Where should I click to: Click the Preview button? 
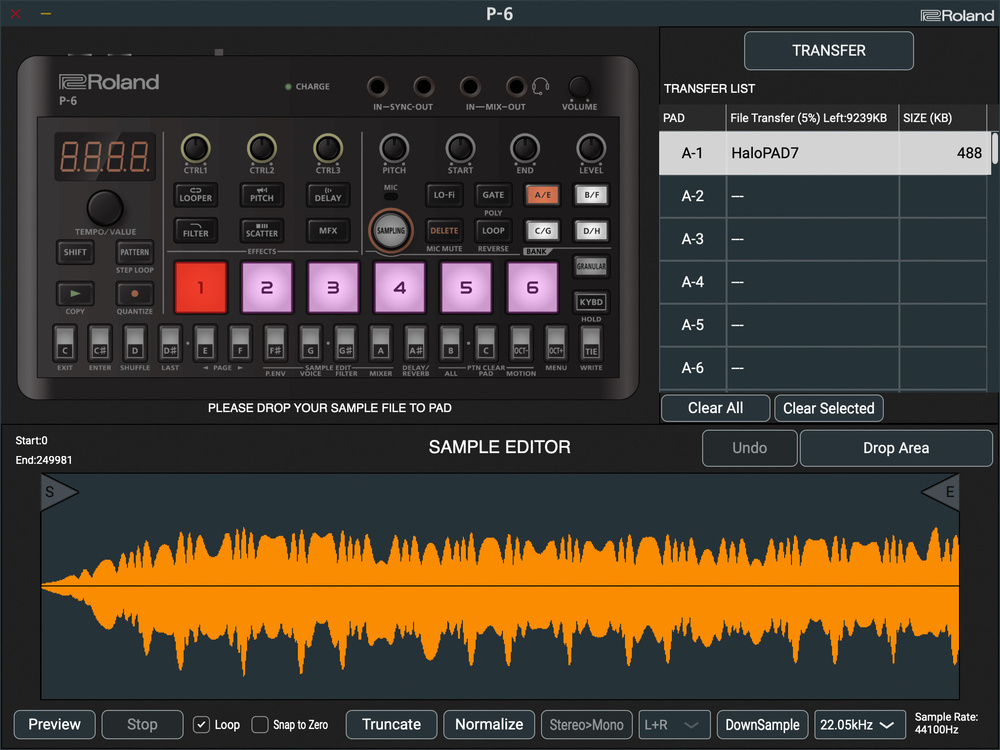tap(54, 724)
